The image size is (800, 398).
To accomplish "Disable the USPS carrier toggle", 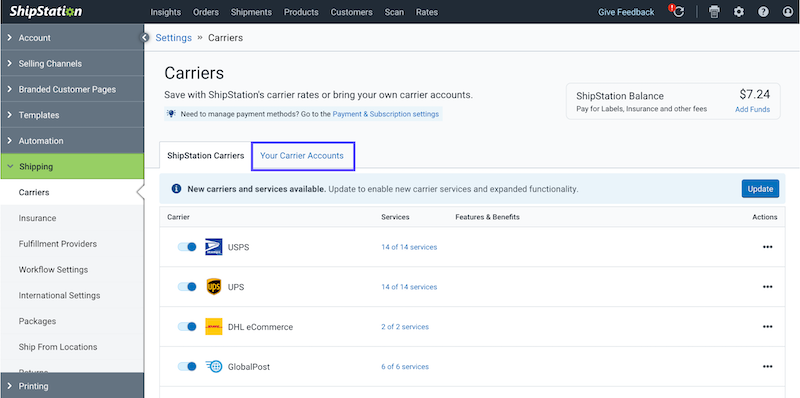I will point(187,247).
